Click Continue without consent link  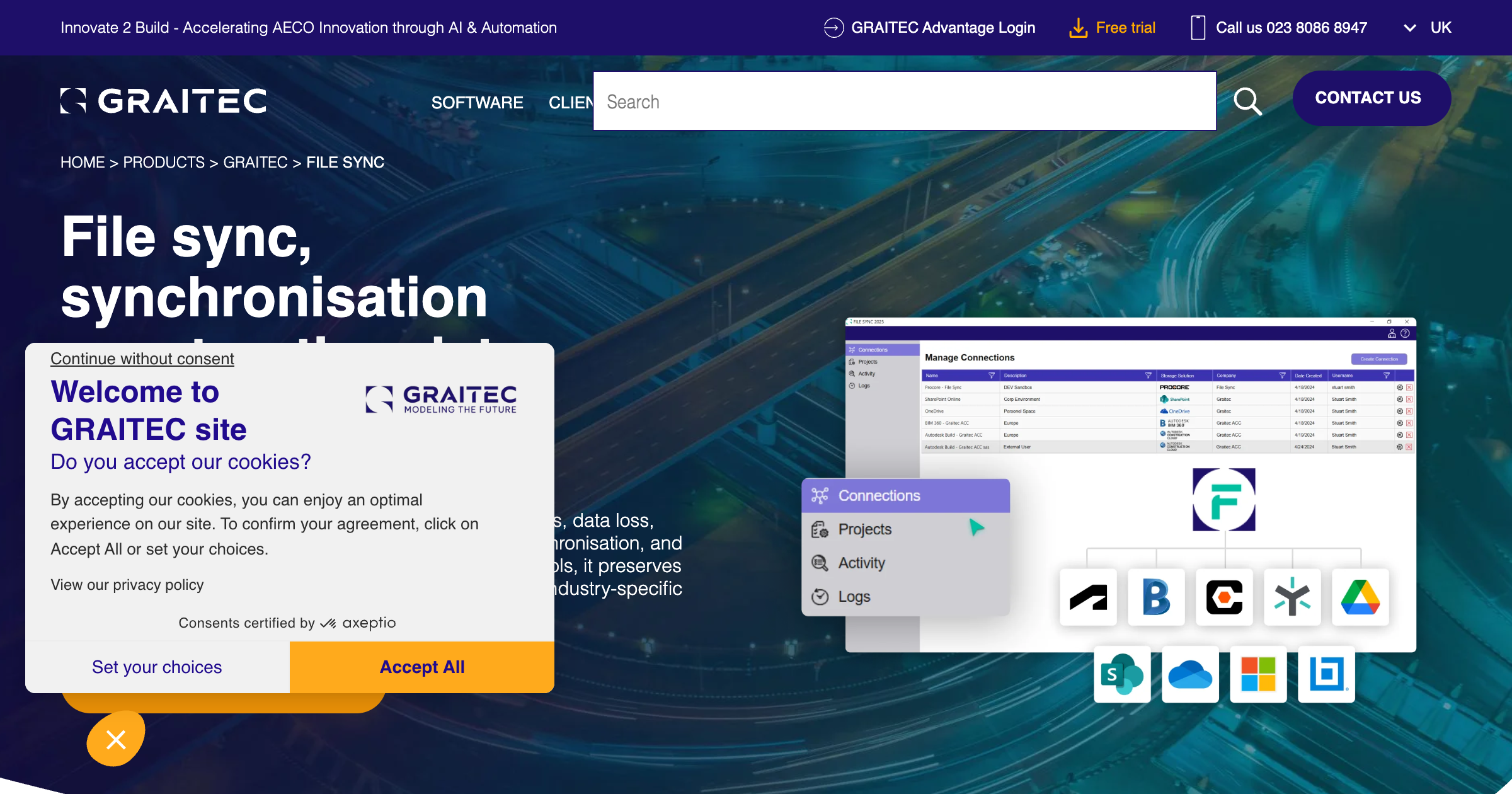click(x=142, y=359)
